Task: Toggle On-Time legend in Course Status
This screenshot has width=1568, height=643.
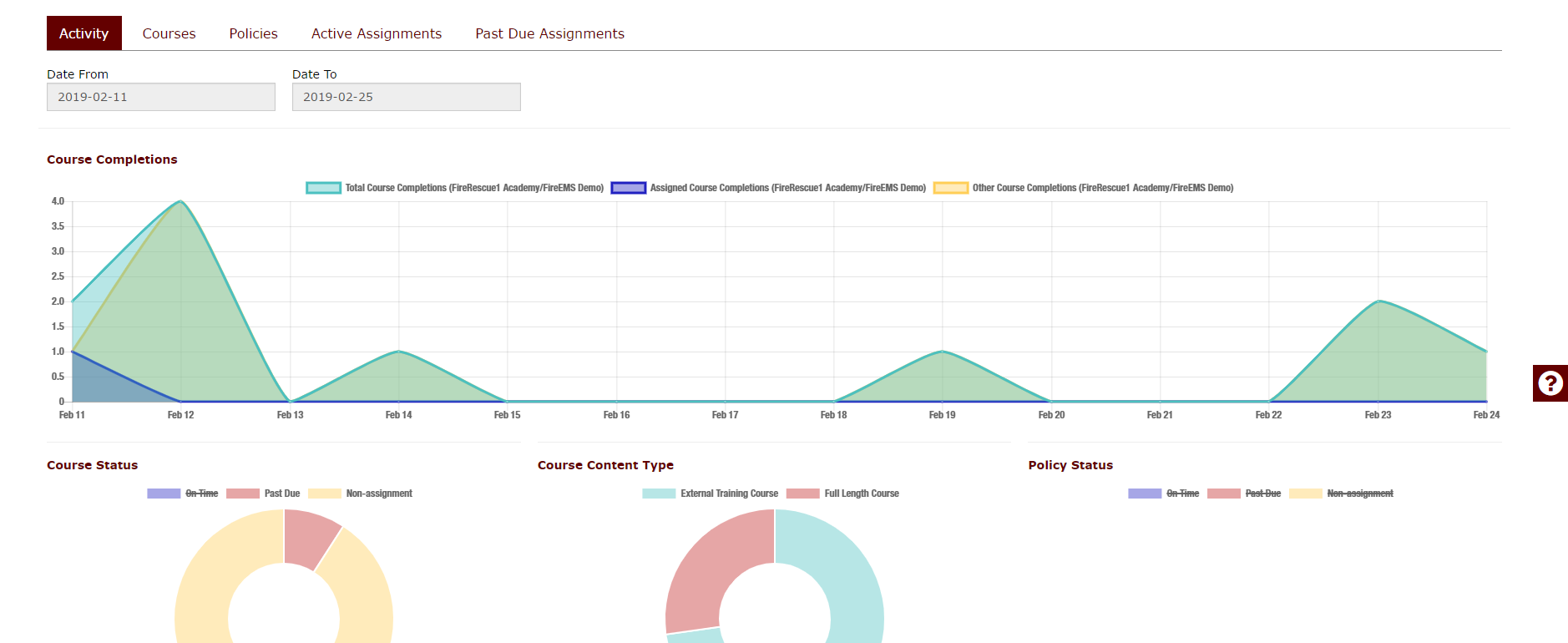Action: pyautogui.click(x=183, y=494)
